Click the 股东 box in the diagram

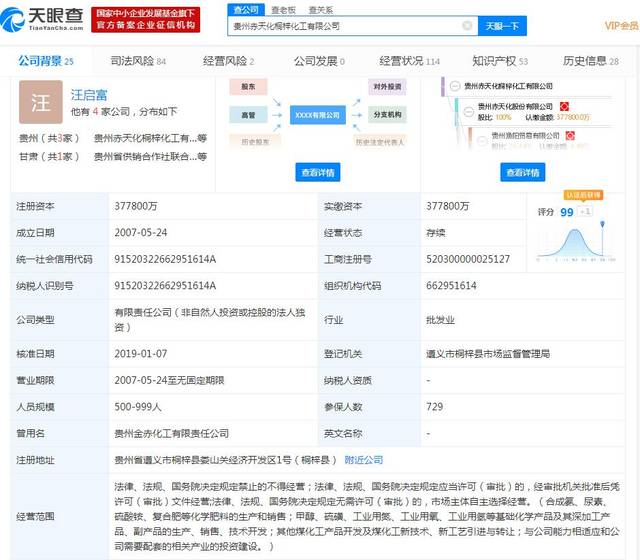248,87
